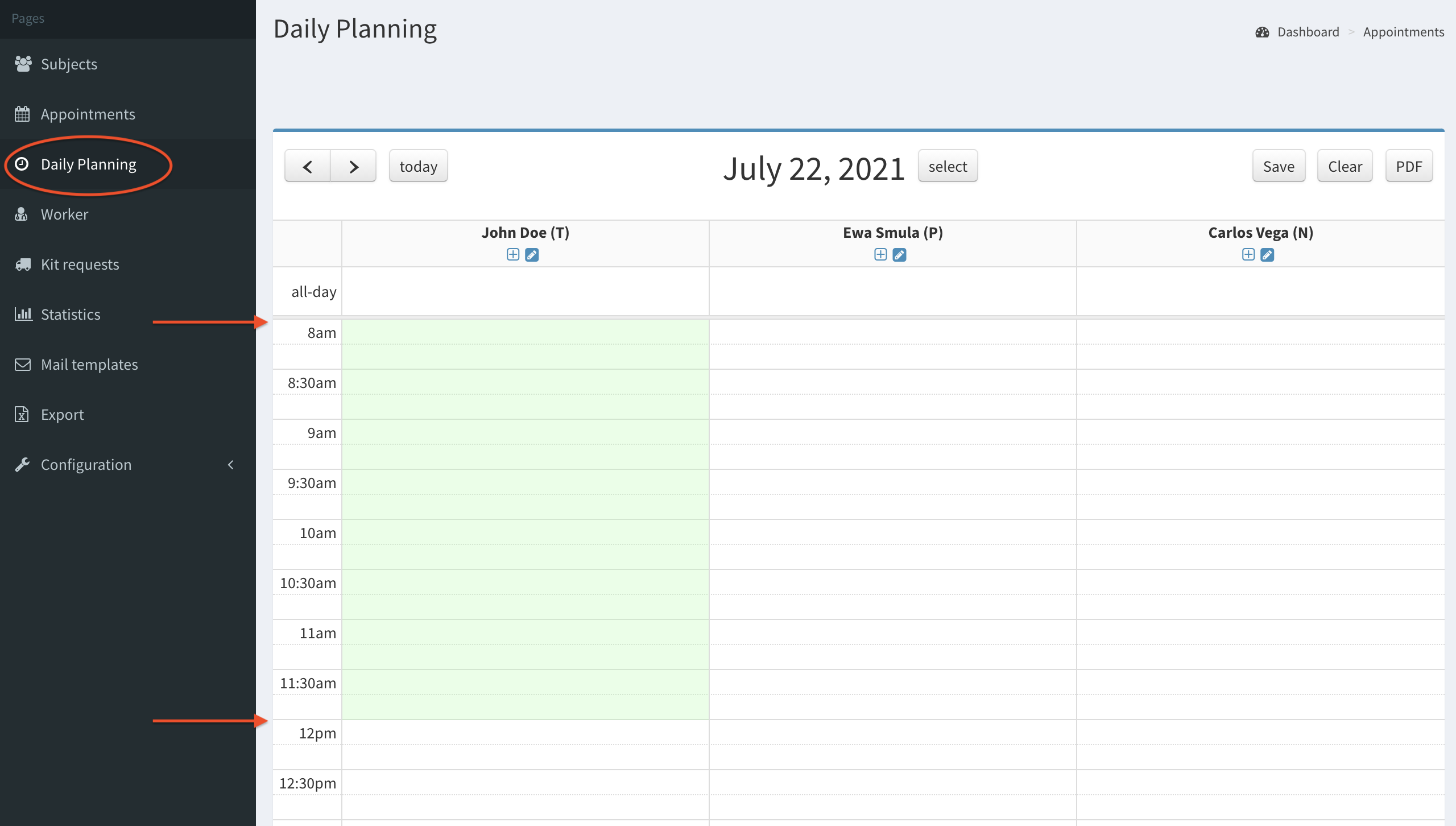This screenshot has height=826, width=1456.
Task: Jump to today's date
Action: coord(418,167)
